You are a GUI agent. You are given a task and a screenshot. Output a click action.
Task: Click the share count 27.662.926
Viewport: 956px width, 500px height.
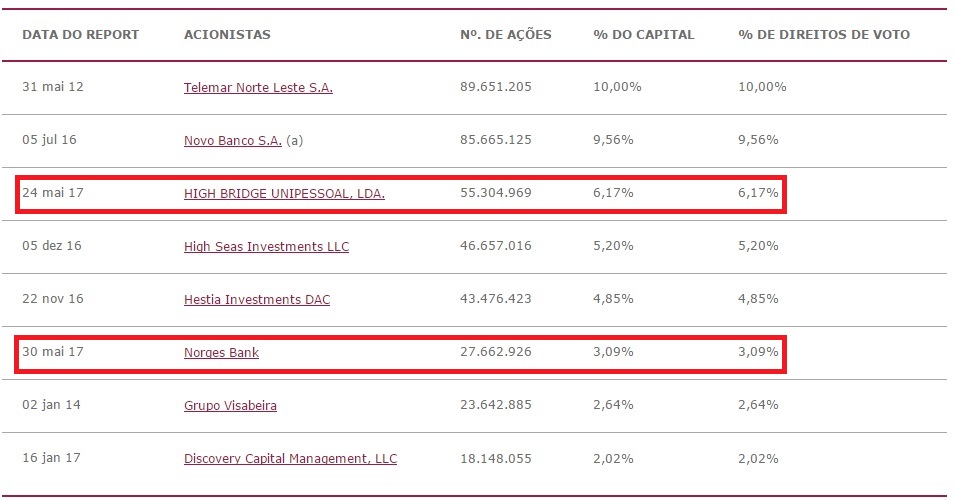[496, 352]
